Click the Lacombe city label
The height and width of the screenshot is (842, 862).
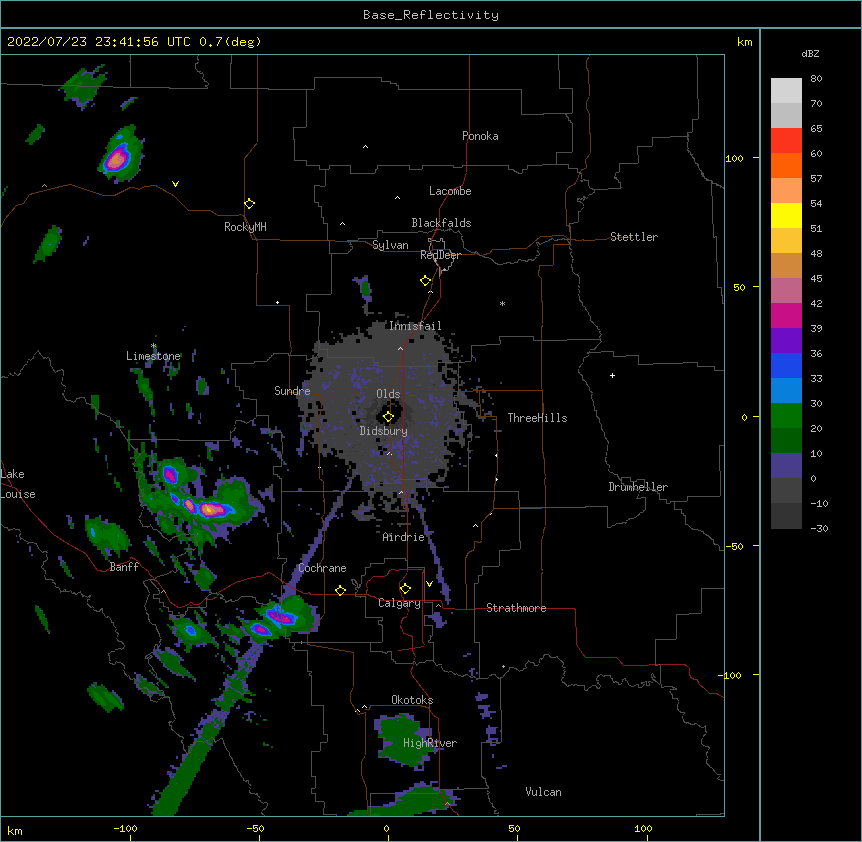coord(450,191)
